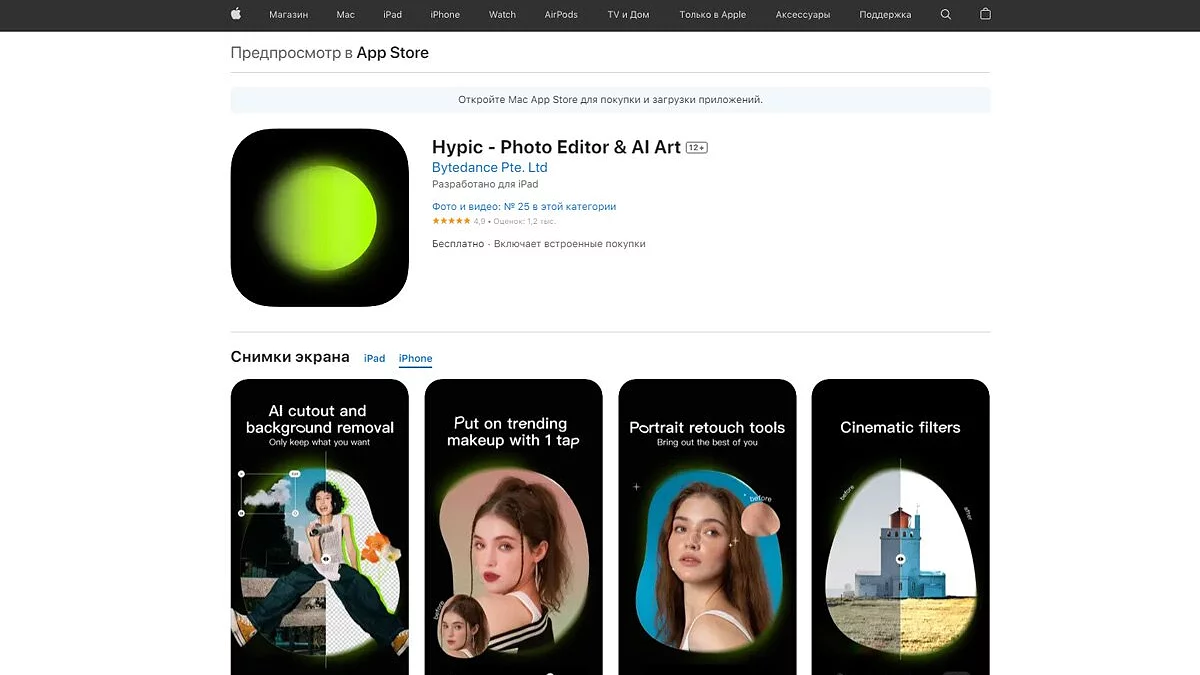Screen dimensions: 1200x675
Task: Open the search magnifier icon
Action: pyautogui.click(x=946, y=15)
